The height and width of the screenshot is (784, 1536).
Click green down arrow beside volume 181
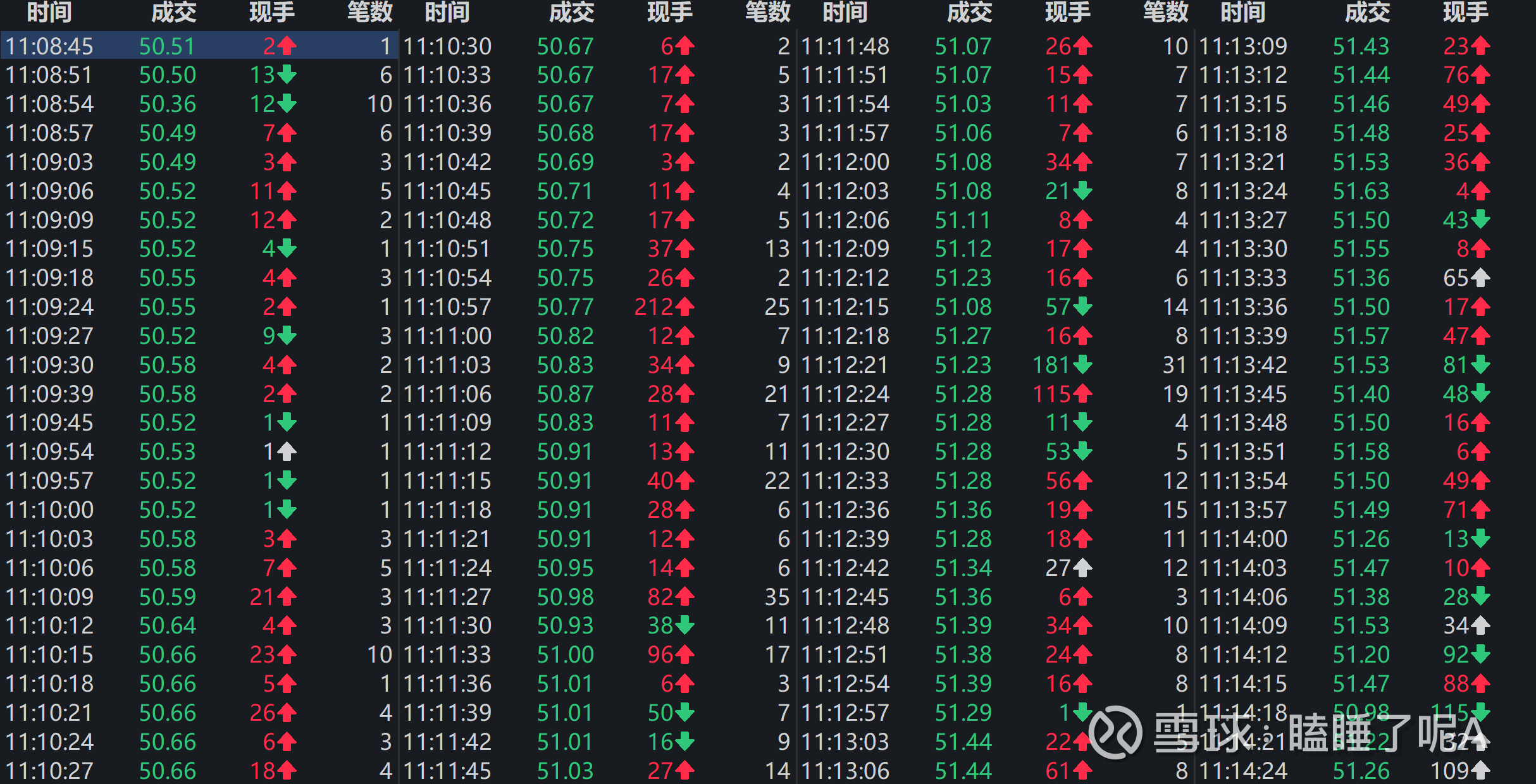pyautogui.click(x=1083, y=365)
